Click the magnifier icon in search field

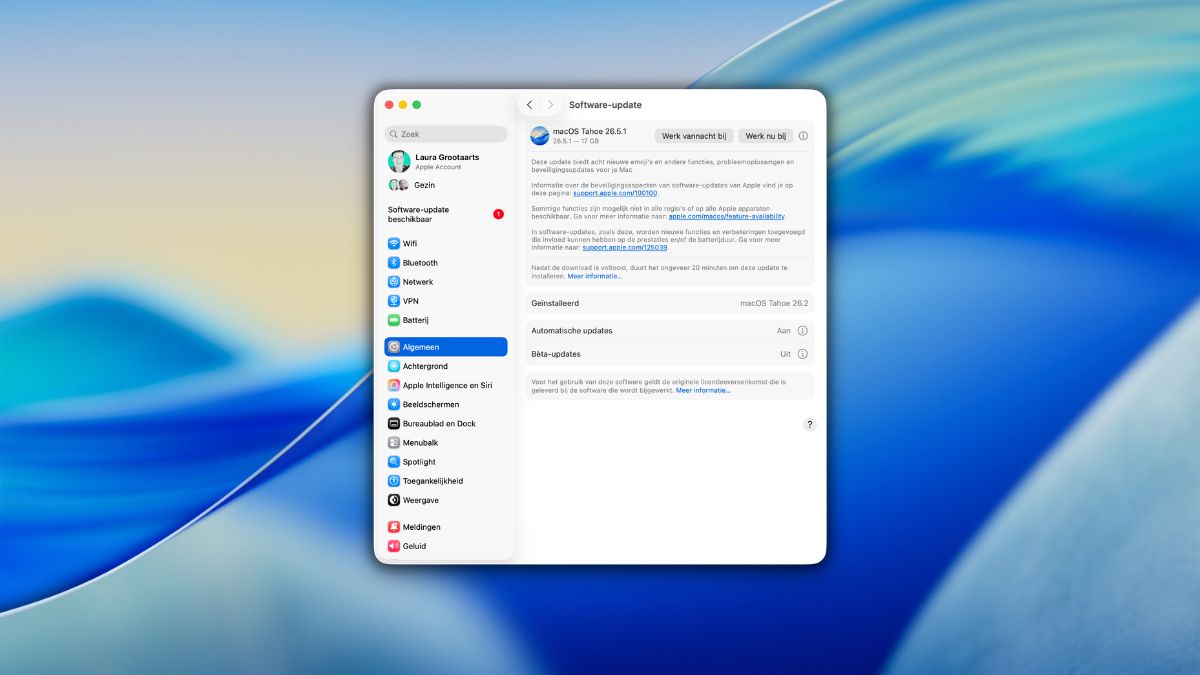coord(394,134)
